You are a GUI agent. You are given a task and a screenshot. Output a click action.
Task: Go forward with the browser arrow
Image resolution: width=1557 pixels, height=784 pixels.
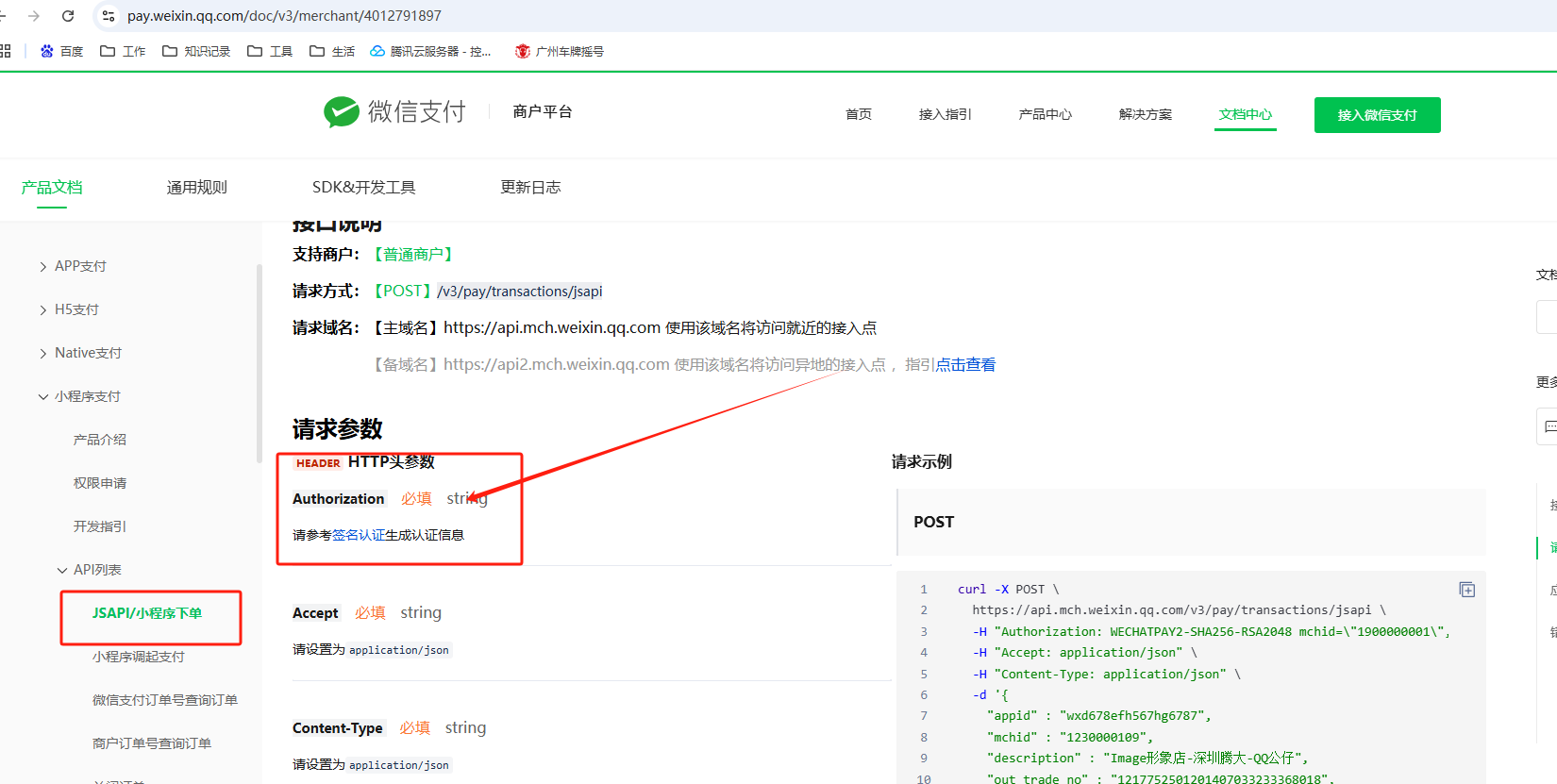point(34,16)
